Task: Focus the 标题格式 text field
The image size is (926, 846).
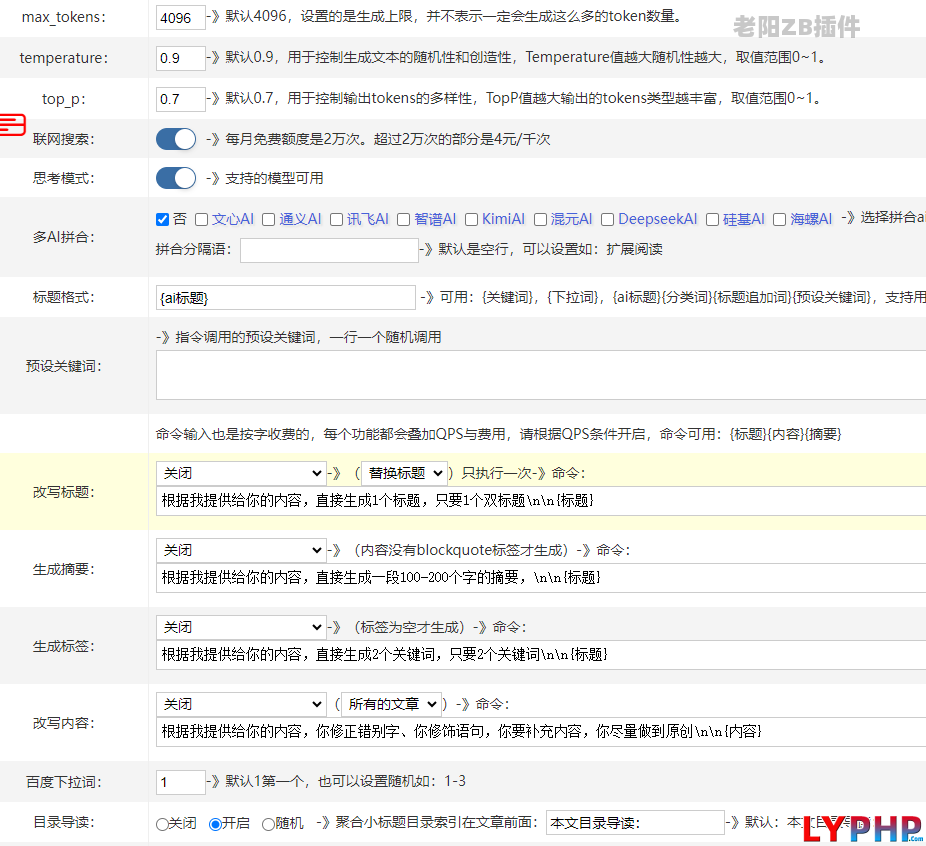Action: pyautogui.click(x=285, y=297)
